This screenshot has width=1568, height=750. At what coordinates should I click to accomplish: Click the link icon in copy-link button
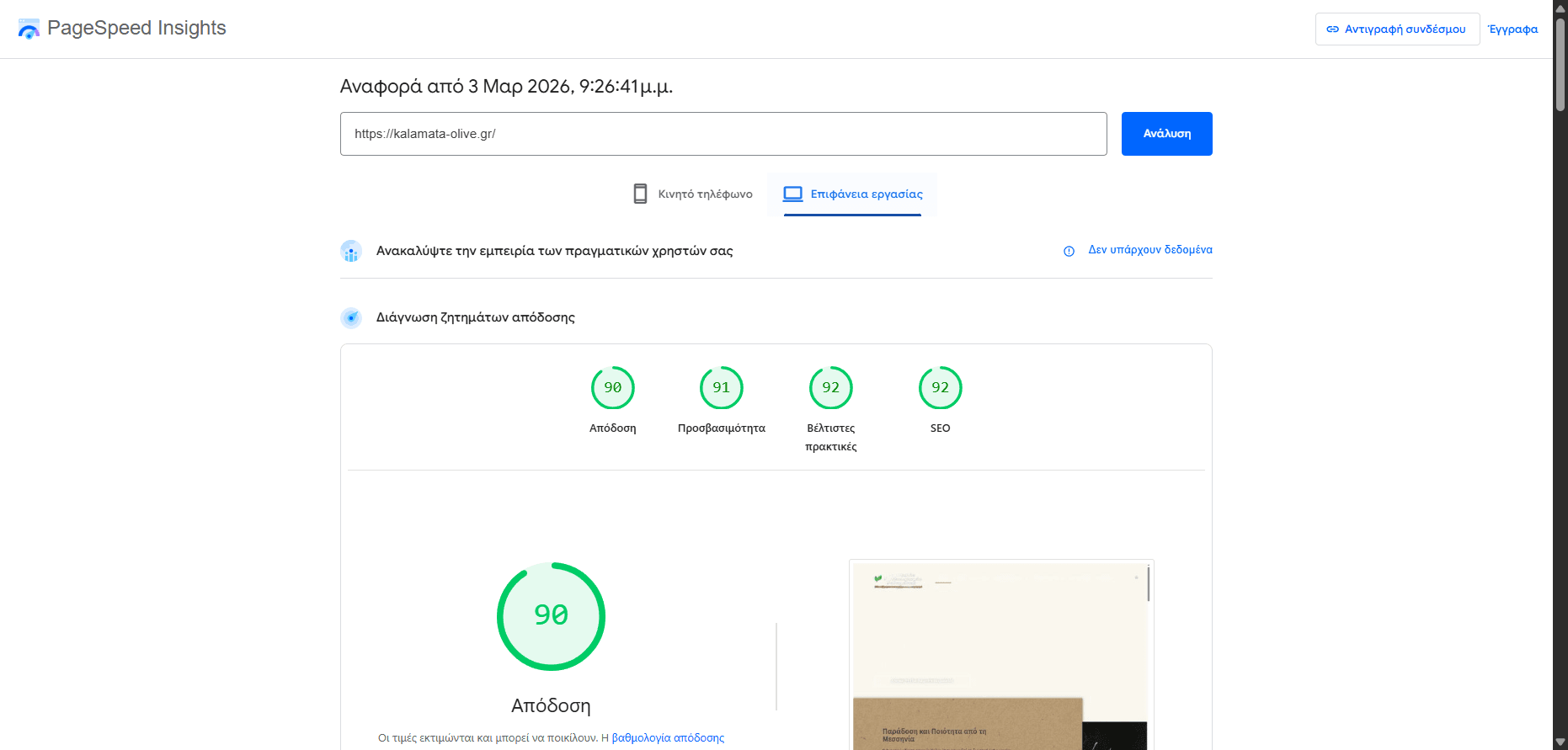point(1332,29)
